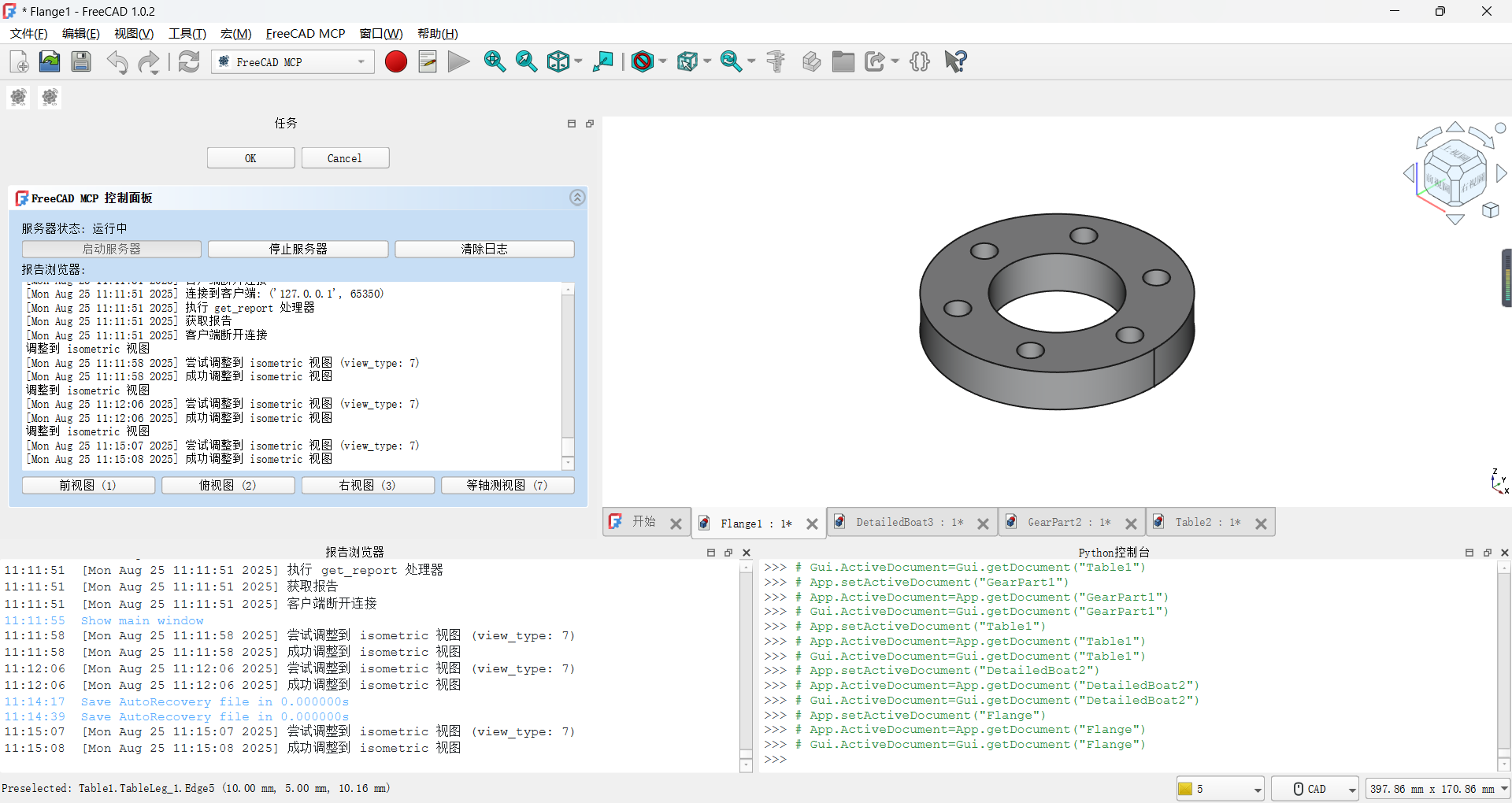
Task: Select the Record Macro tool
Action: (396, 61)
